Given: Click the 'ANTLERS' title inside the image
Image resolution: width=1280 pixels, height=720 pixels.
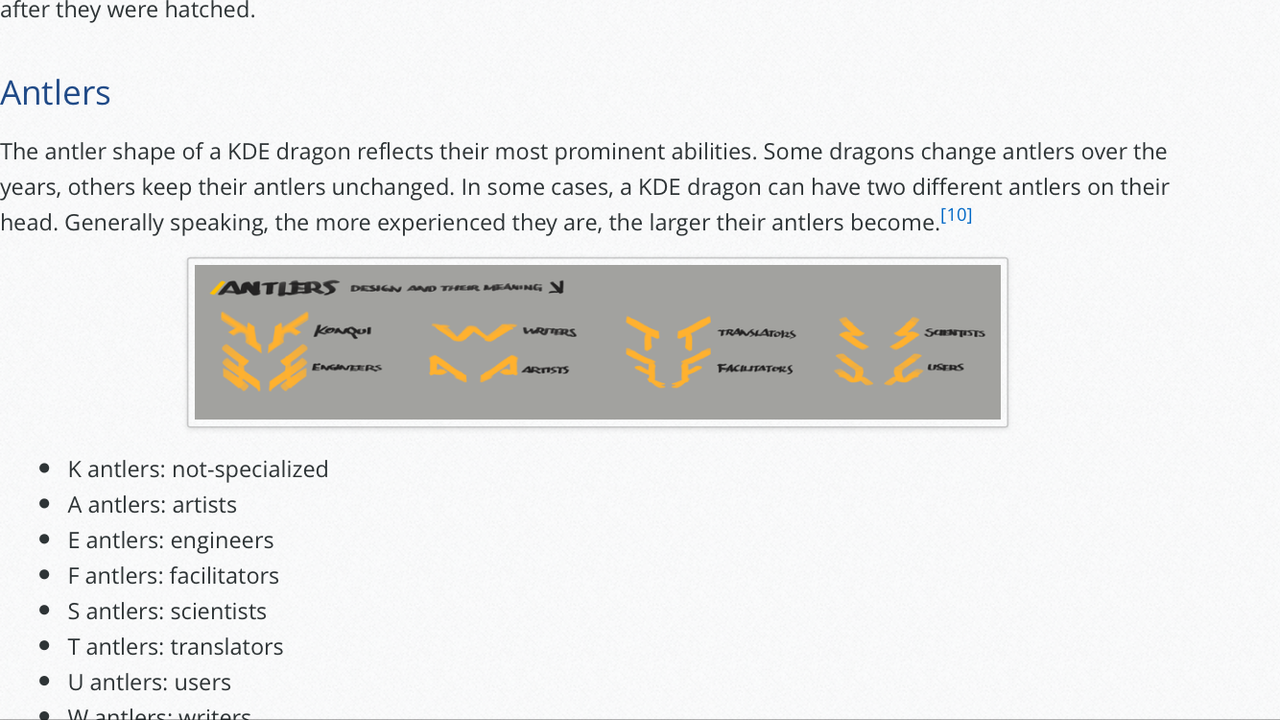Looking at the screenshot, I should (x=277, y=288).
